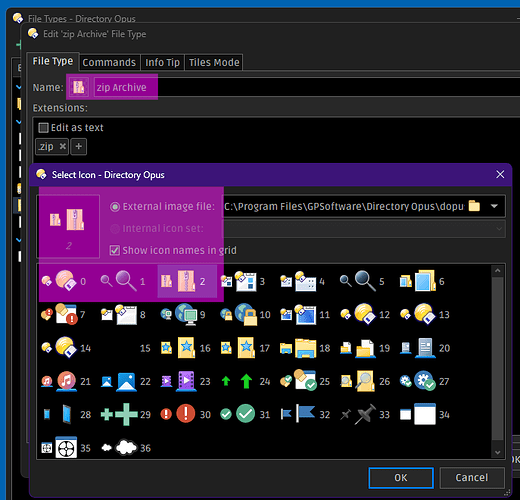The image size is (520, 500).
Task: Select the music note icon 21
Action: pos(66,381)
